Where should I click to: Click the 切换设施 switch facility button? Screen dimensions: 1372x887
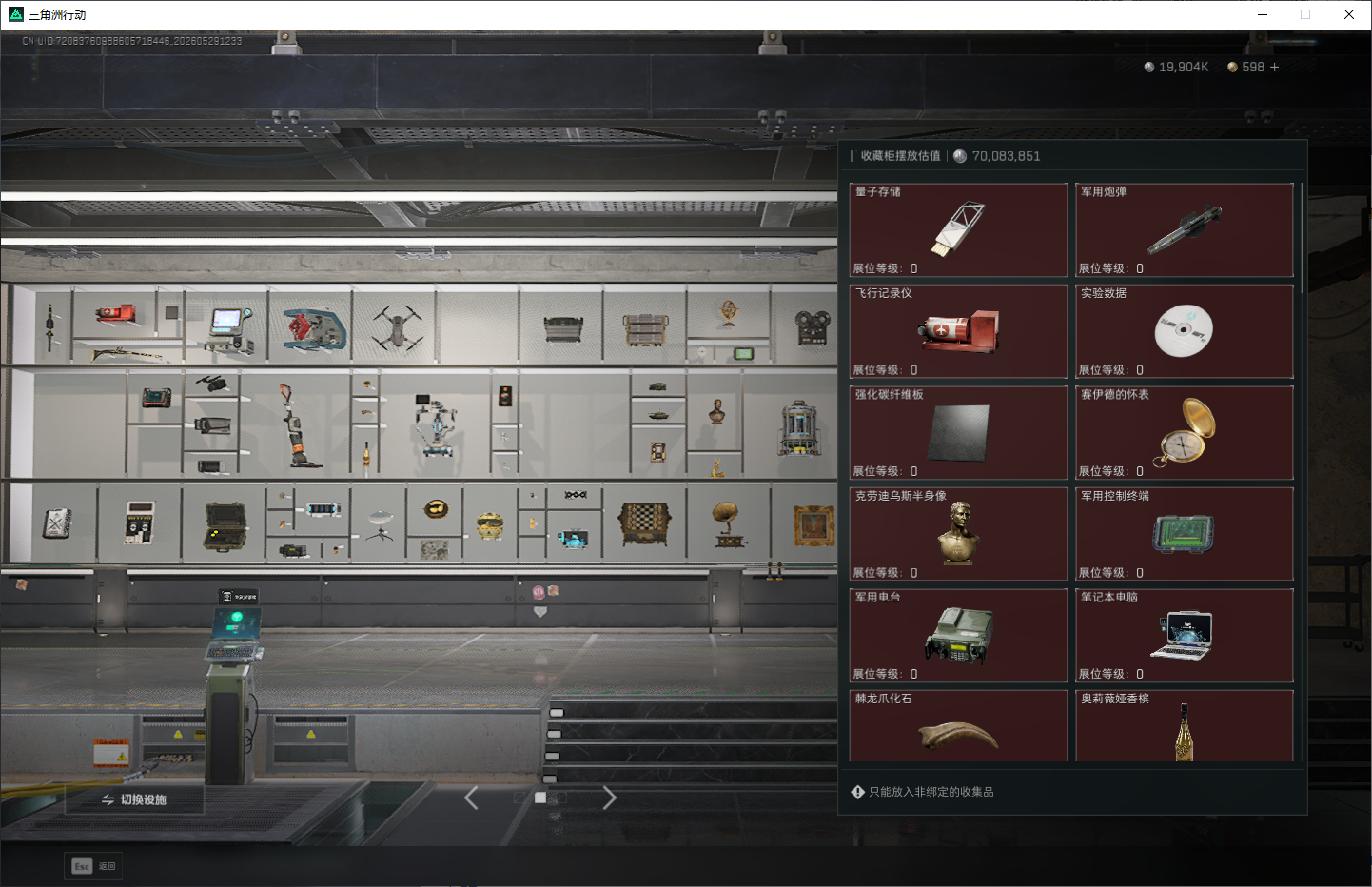(x=134, y=799)
